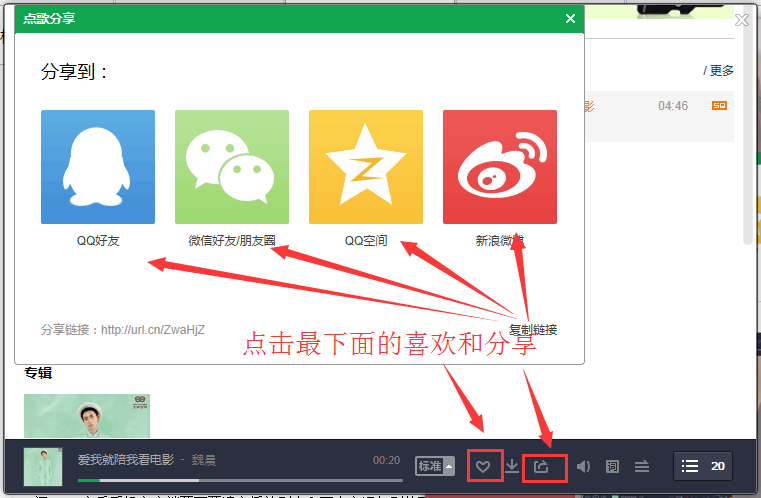
Task: Open the 标准 quality dropdown
Action: tap(435, 466)
